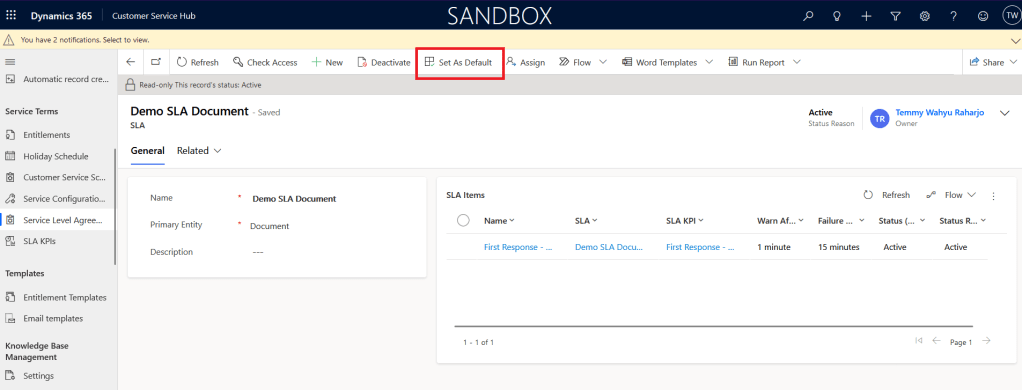The image size is (1022, 390).
Task: Open the Warn After column header menu
Action: point(781,220)
